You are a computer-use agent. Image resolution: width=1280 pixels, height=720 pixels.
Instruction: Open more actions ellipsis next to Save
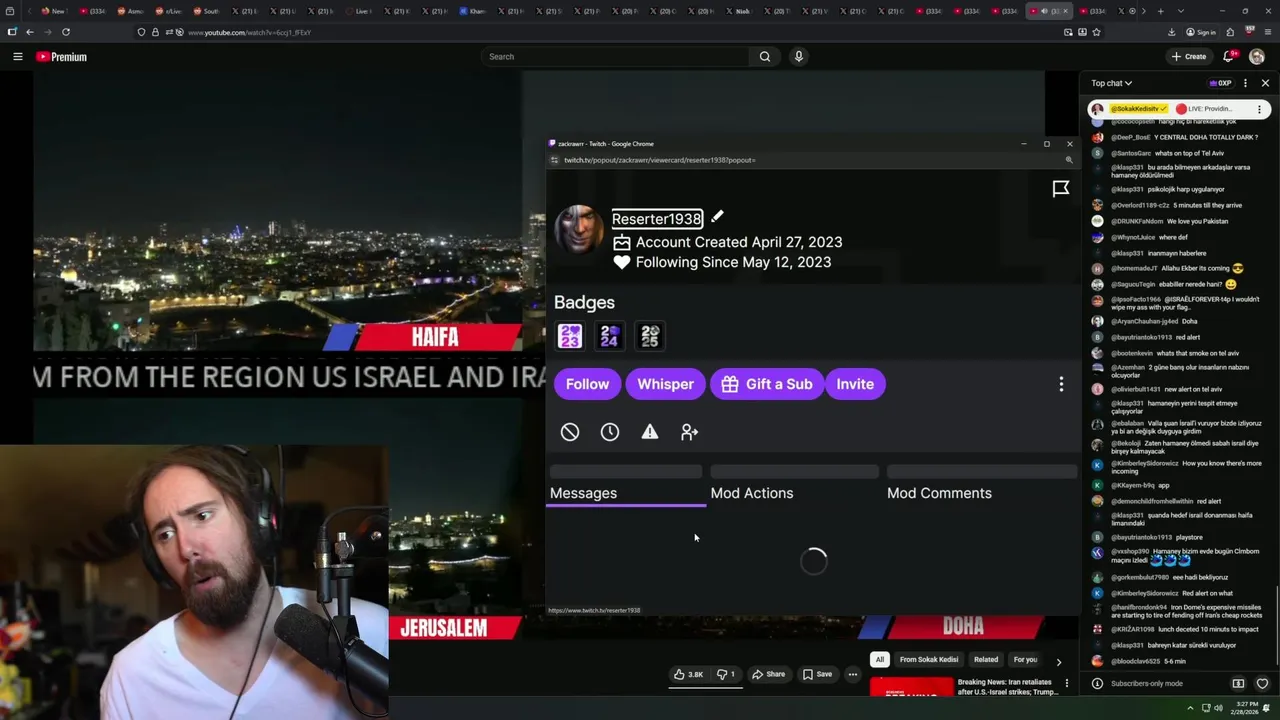tap(853, 674)
